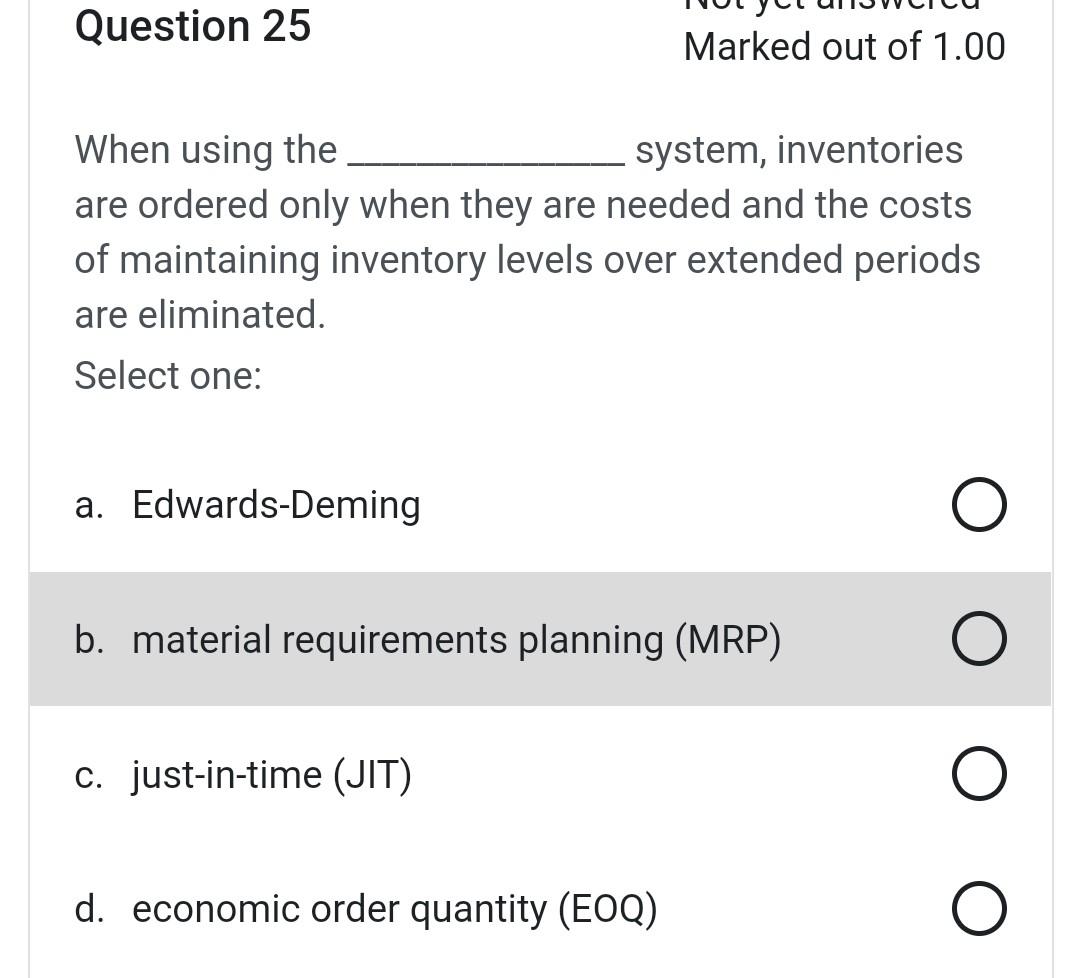Click the letter c. label
This screenshot has width=1080, height=978.
pos(89,773)
